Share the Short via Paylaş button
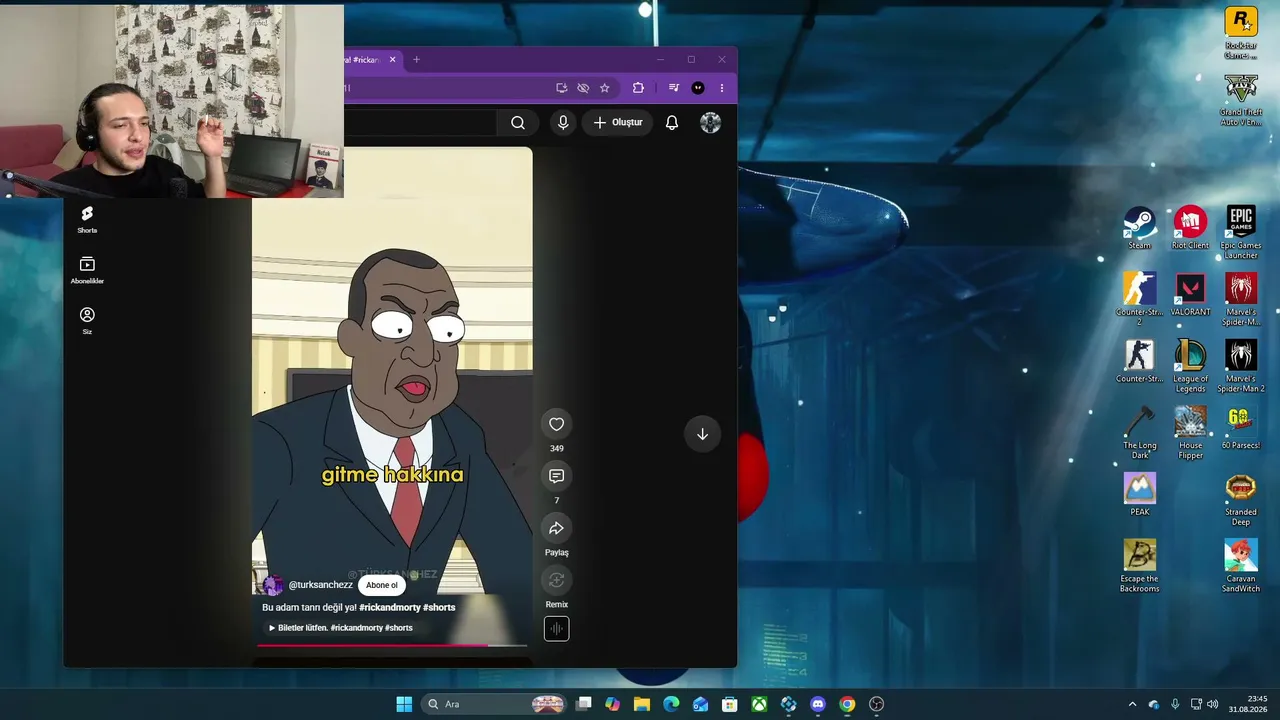 [x=556, y=528]
